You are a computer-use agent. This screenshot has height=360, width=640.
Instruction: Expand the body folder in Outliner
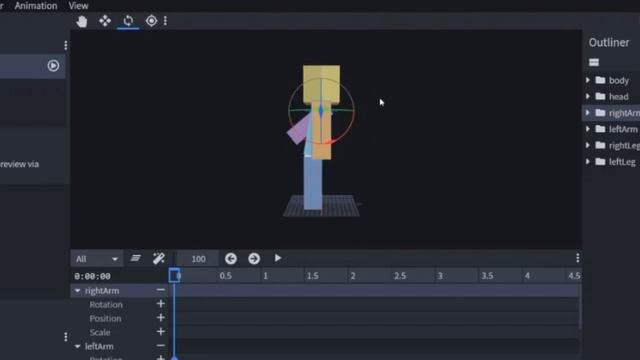pos(588,80)
